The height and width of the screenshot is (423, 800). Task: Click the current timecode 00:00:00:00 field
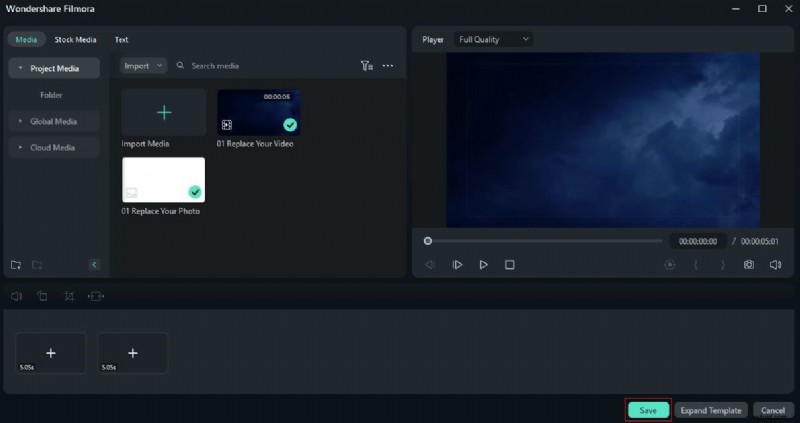(x=697, y=241)
